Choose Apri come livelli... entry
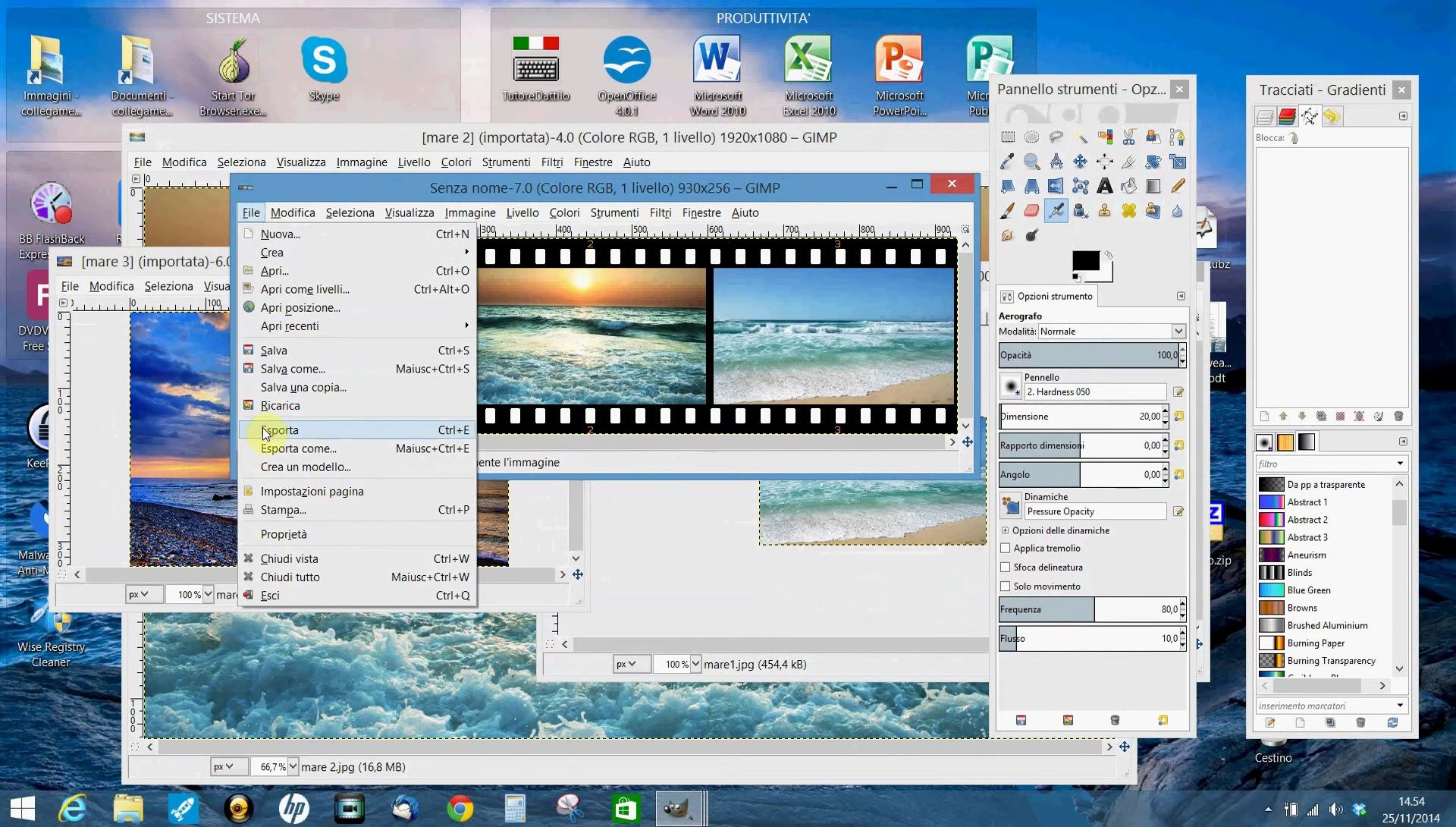Screen dimensions: 1456x827 (357, 289)
